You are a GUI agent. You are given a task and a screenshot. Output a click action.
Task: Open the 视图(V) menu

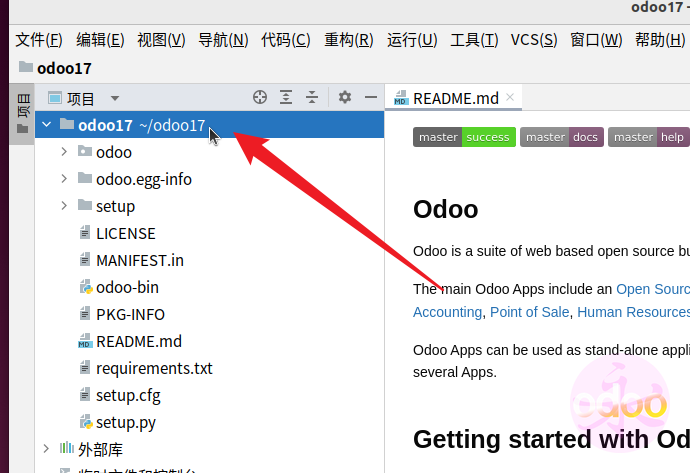(161, 40)
